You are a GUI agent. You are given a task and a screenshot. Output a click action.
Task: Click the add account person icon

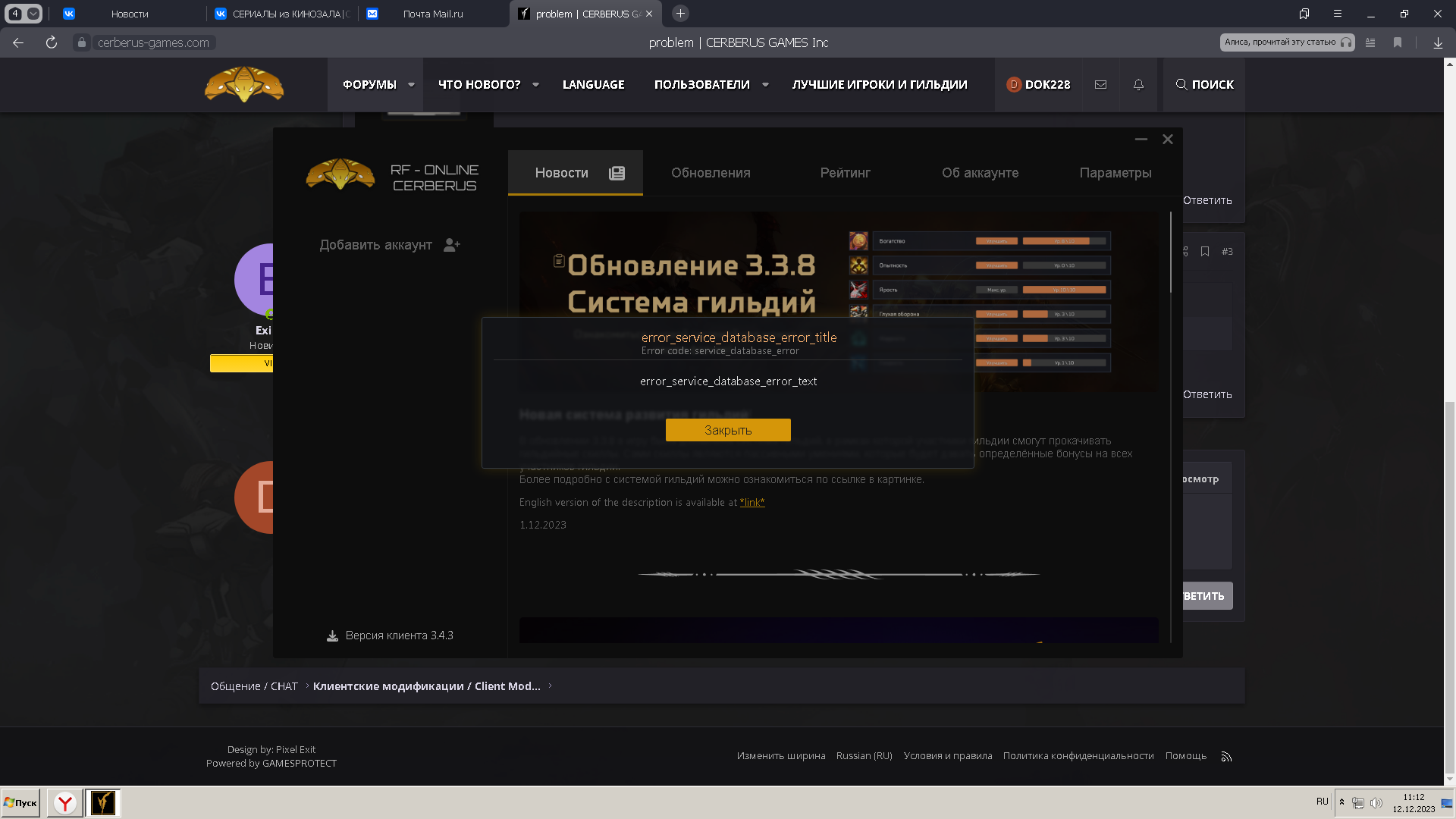click(452, 245)
